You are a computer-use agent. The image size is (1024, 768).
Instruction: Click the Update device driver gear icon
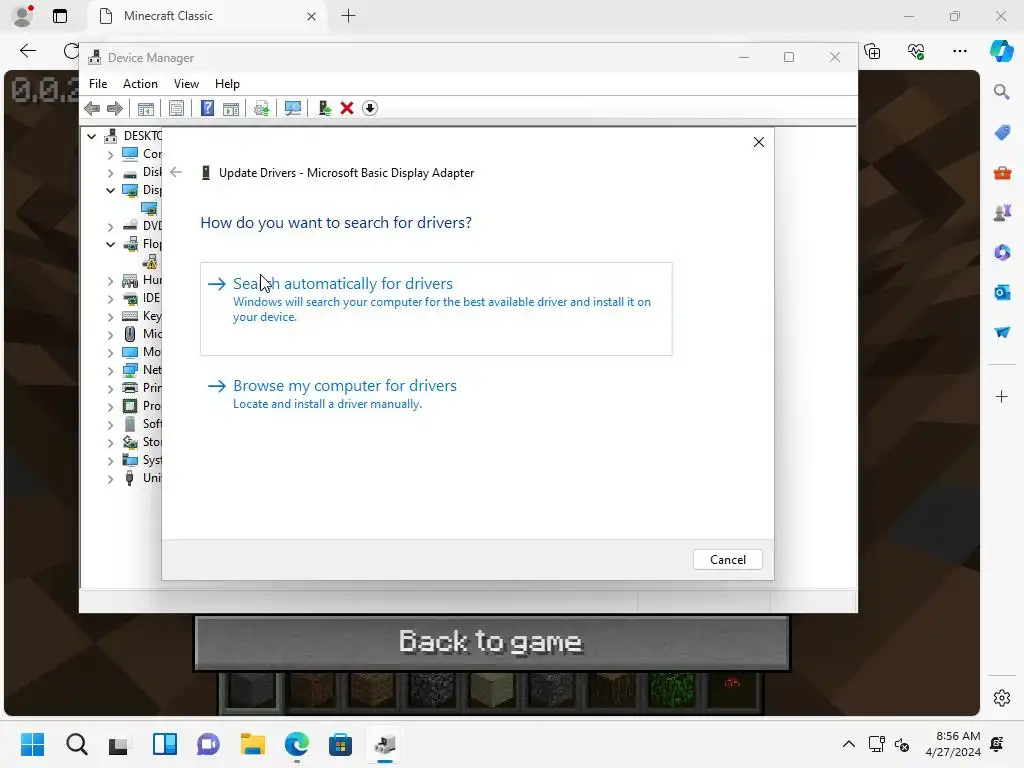click(x=261, y=108)
